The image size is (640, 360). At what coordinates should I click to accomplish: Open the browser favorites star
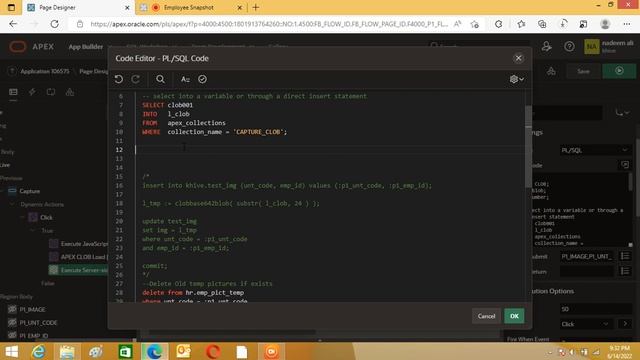pos(521,24)
